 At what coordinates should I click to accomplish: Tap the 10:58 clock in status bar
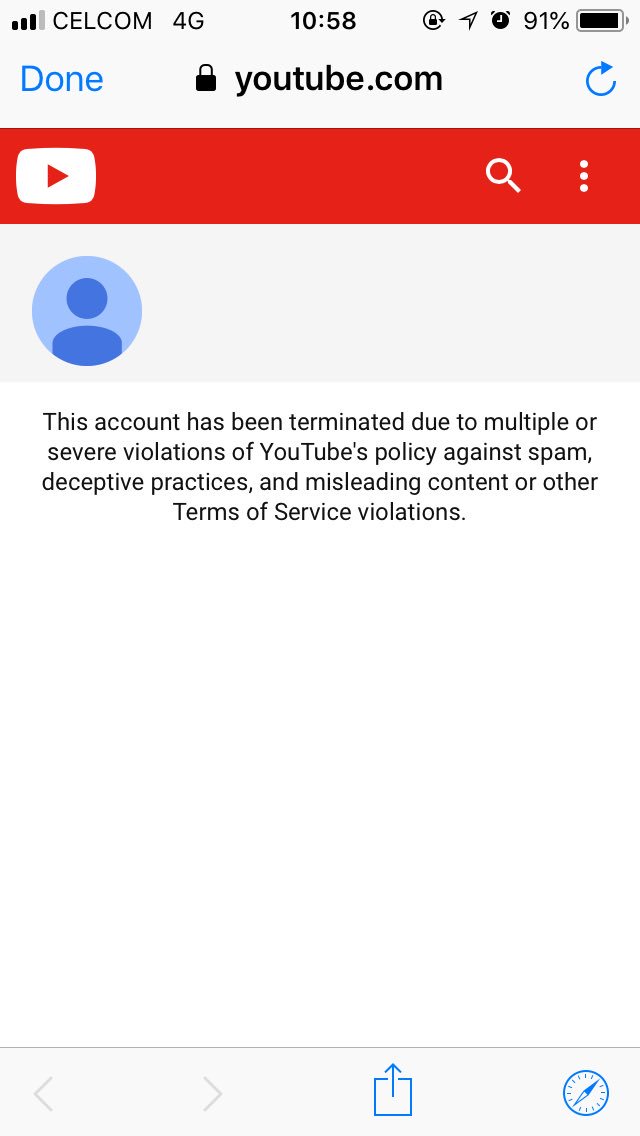click(323, 21)
